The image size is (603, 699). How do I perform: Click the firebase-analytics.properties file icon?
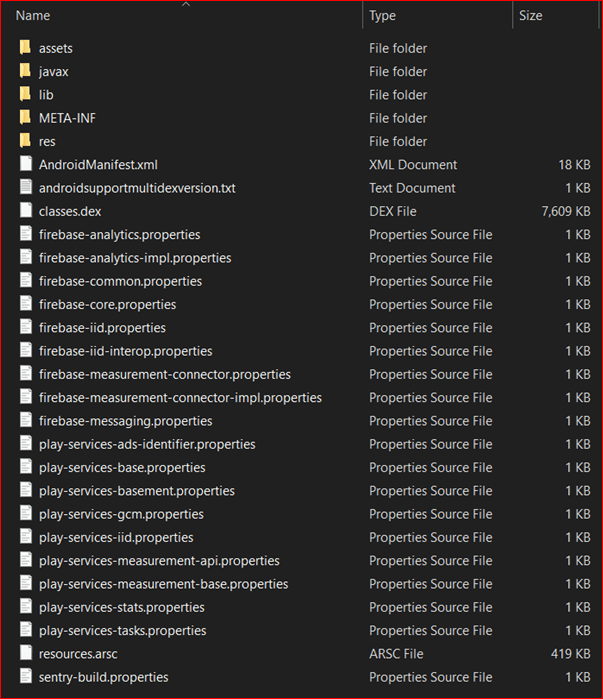(26, 234)
